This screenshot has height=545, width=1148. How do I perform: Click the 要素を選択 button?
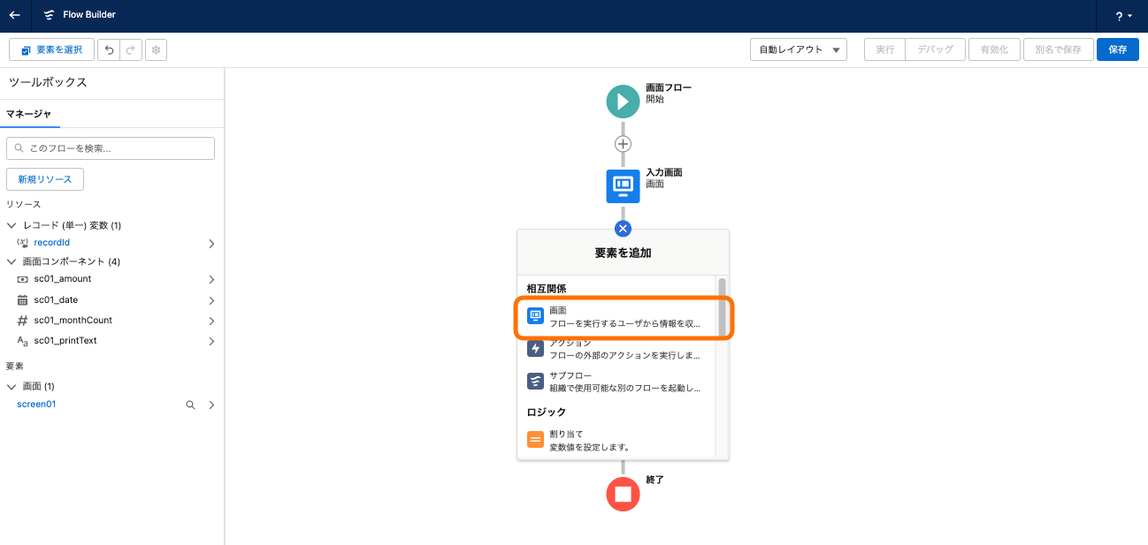(51, 50)
